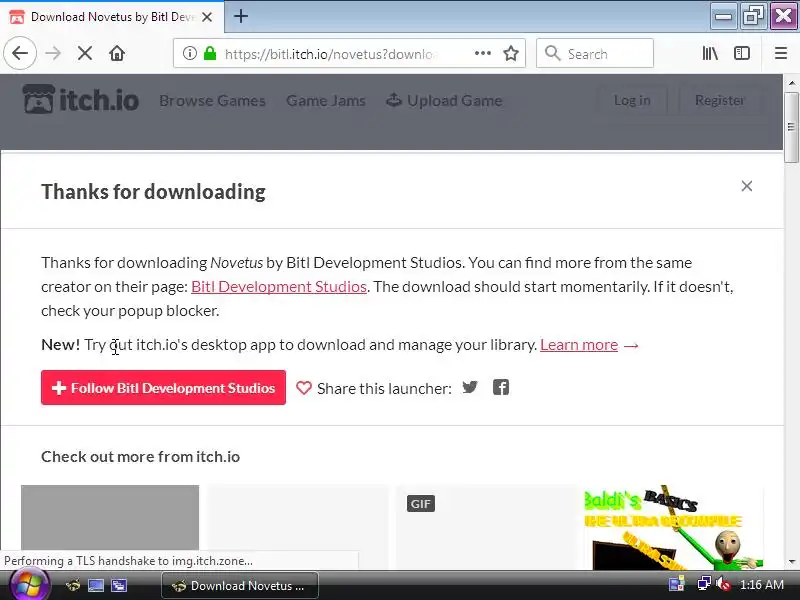
Task: Click the first quick launch icon
Action: 73,585
